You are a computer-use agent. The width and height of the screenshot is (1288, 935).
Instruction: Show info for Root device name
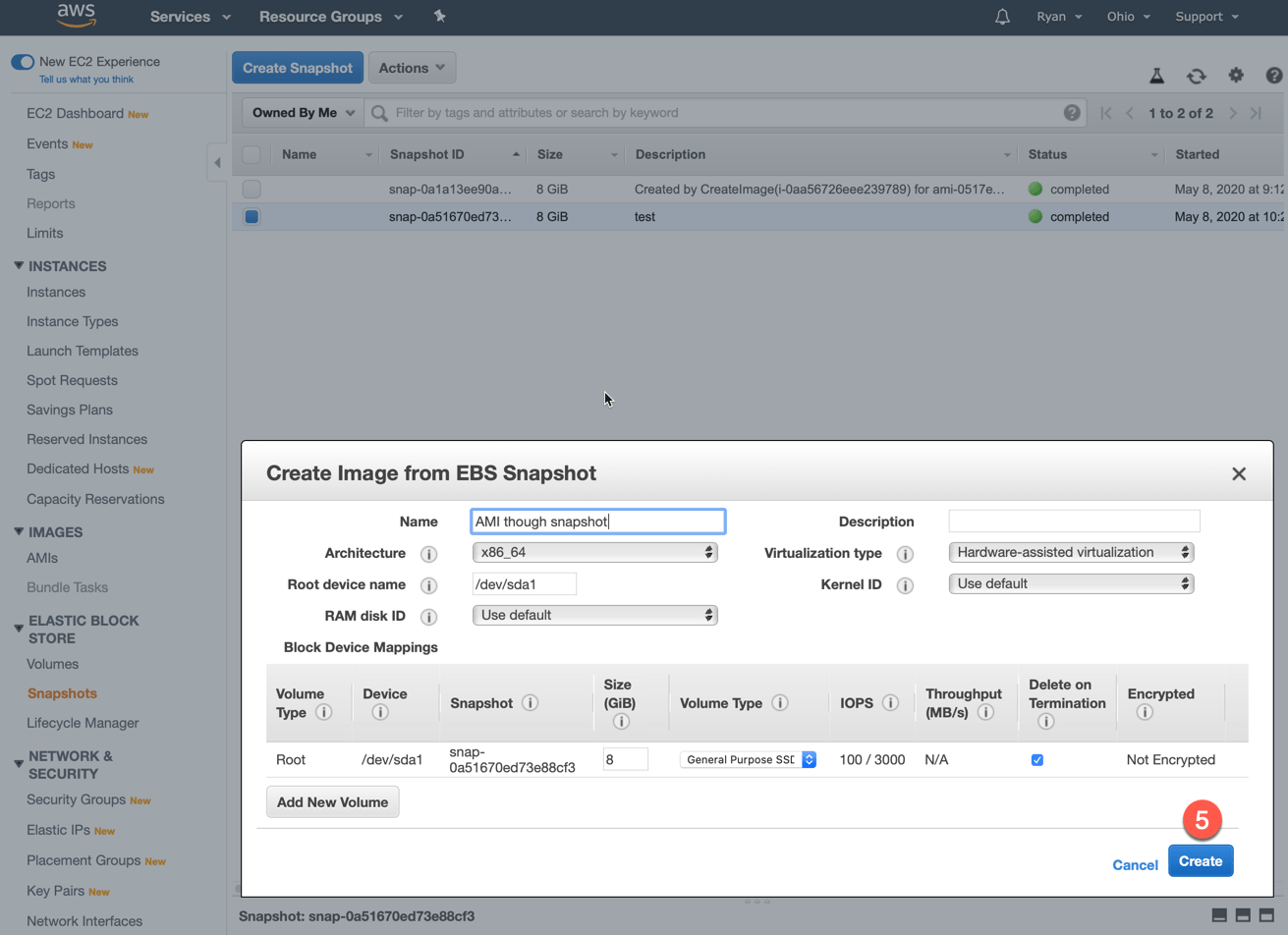coord(428,585)
